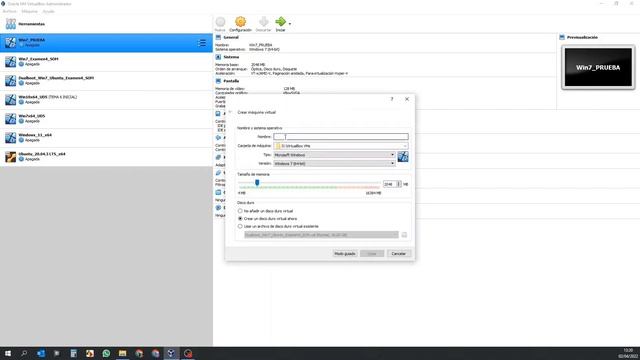Select Win7_Examen4_SOM machine in list

click(106, 62)
